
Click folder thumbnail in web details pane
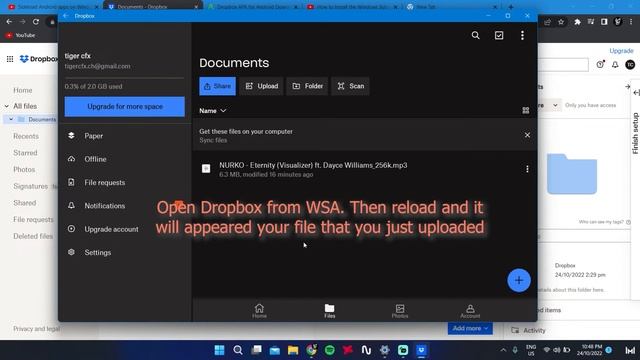click(572, 174)
